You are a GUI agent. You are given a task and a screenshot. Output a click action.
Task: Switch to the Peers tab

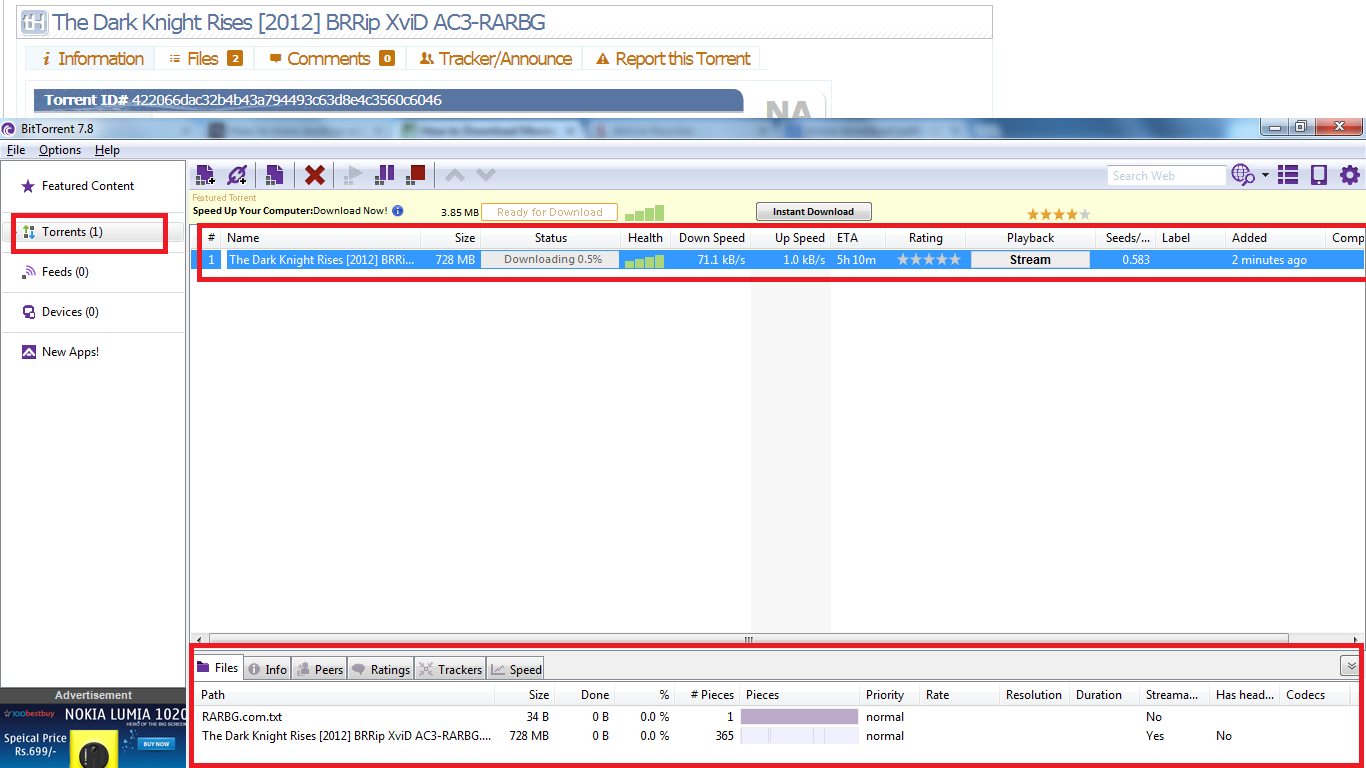pyautogui.click(x=319, y=670)
